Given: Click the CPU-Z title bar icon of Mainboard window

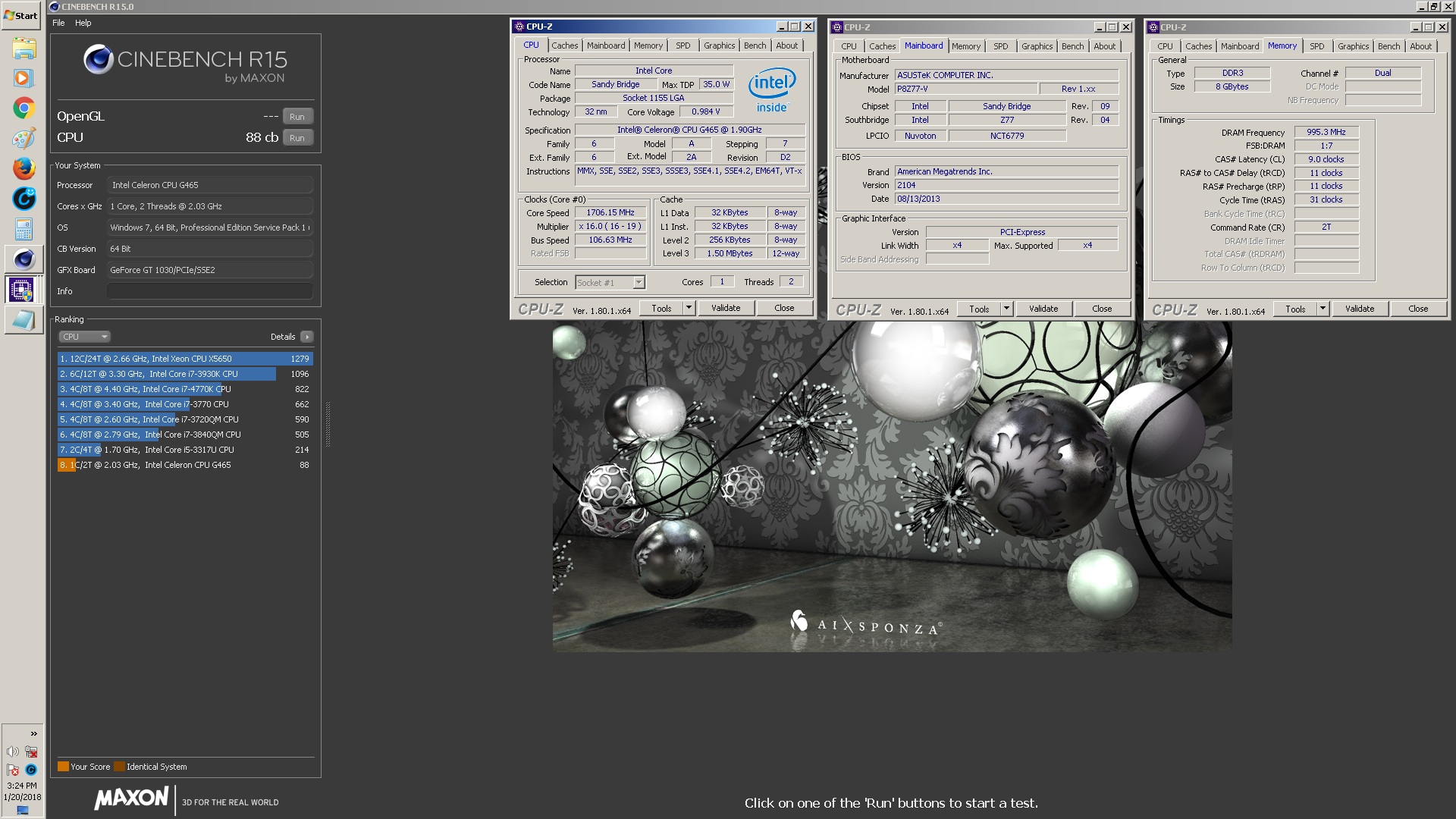Looking at the screenshot, I should (x=836, y=27).
